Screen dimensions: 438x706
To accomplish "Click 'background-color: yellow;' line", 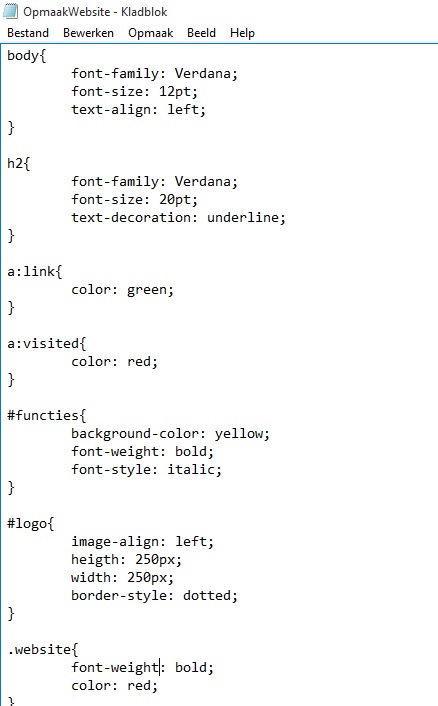I will pos(170,434).
